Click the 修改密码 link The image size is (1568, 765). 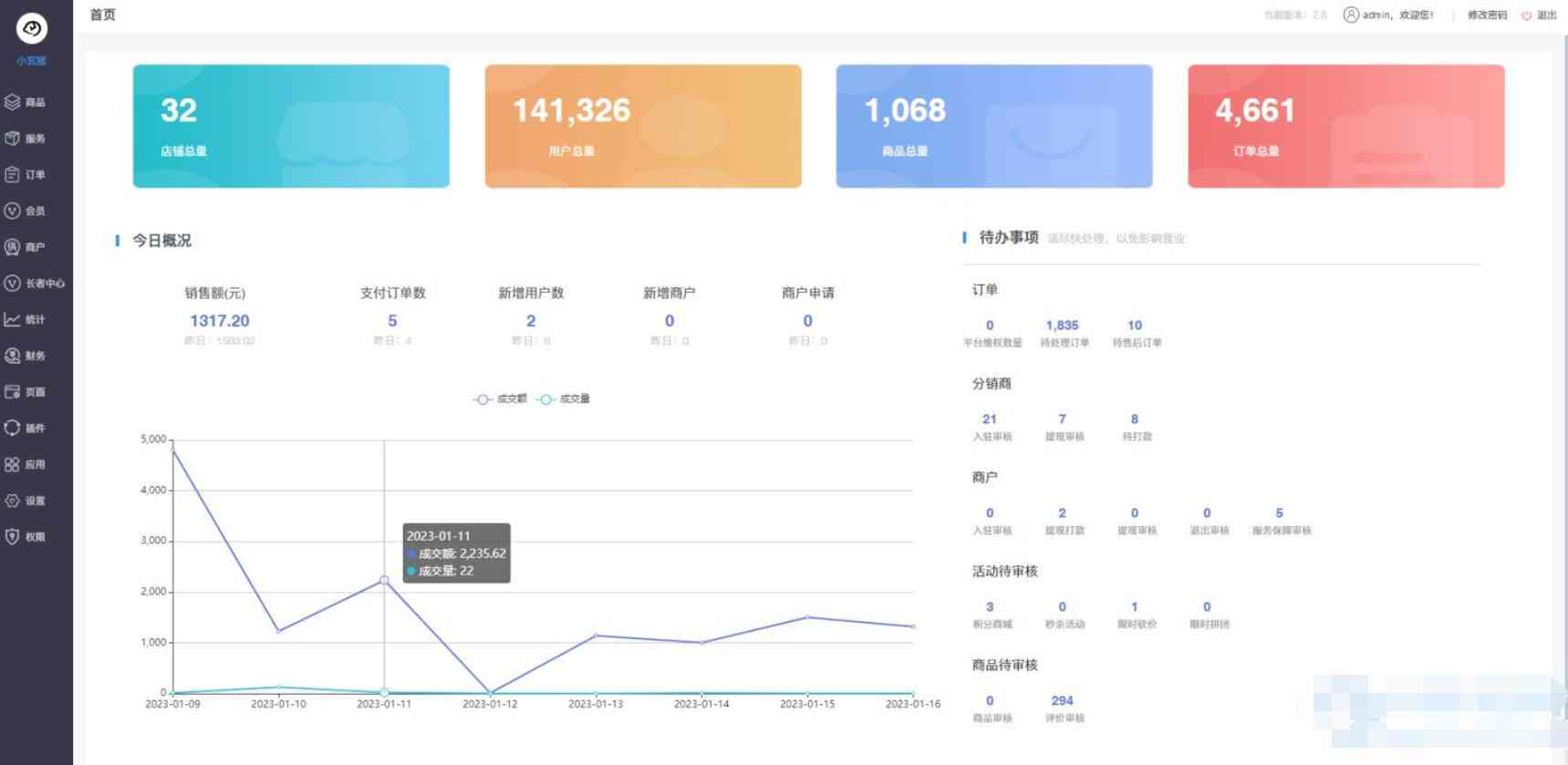(x=1487, y=16)
